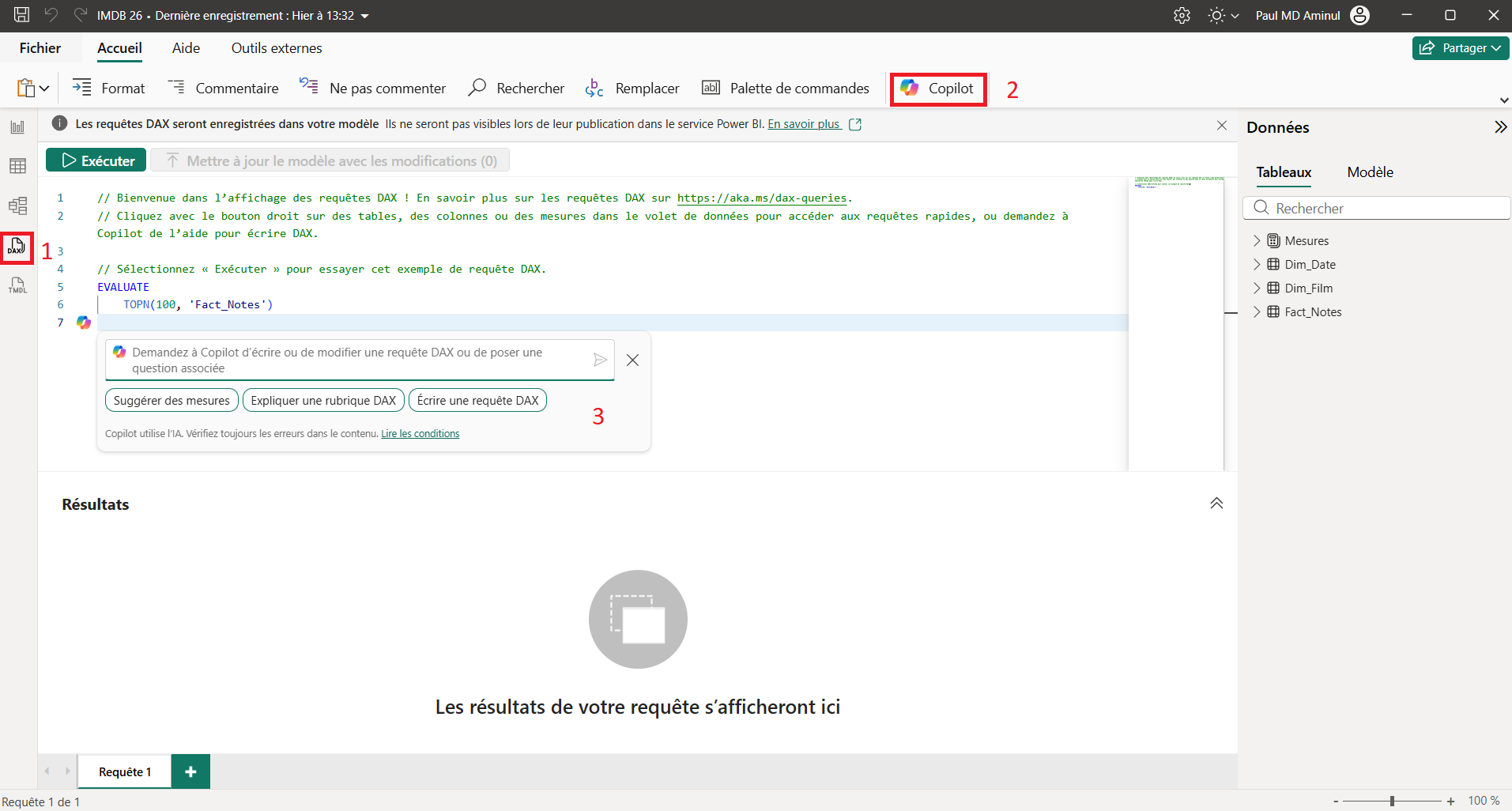Open Palette de commandes

[786, 88]
